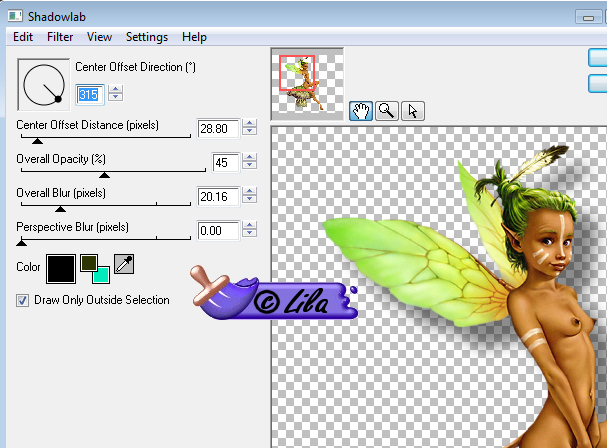Decrease Center Offset Direction with down arrow
This screenshot has height=448, width=607.
(115, 97)
